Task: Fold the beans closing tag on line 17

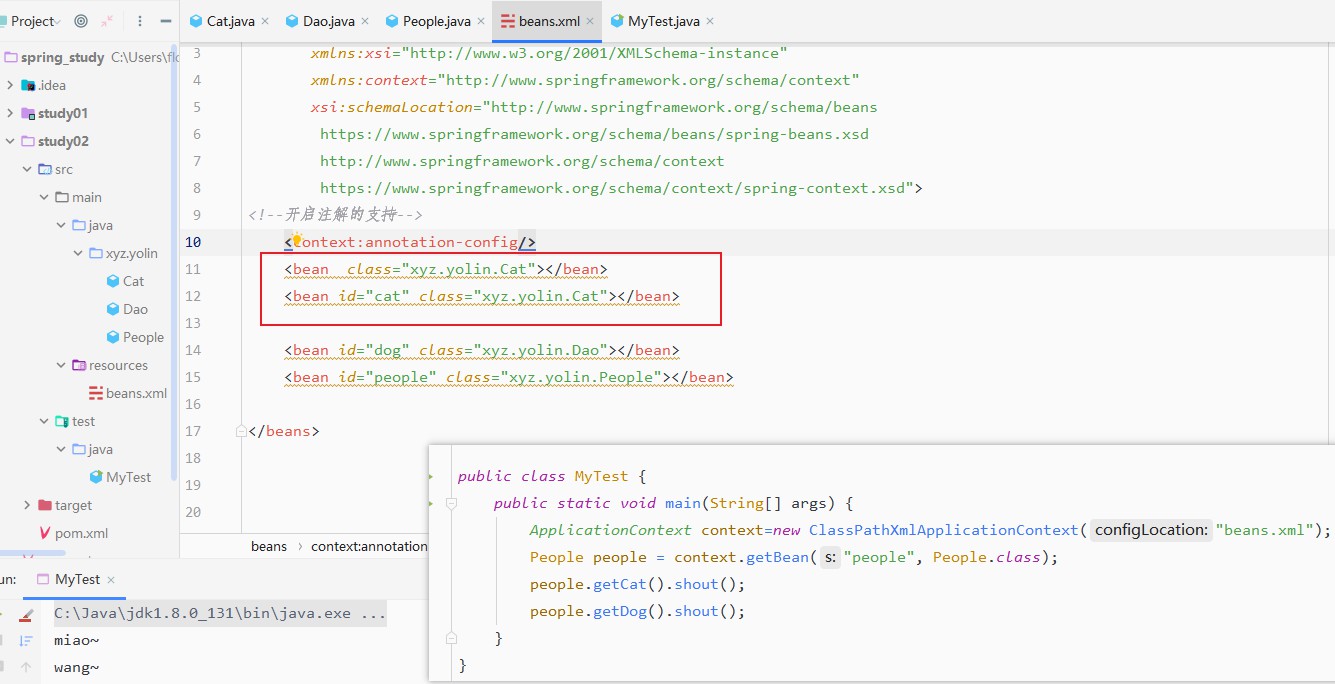Action: [241, 431]
